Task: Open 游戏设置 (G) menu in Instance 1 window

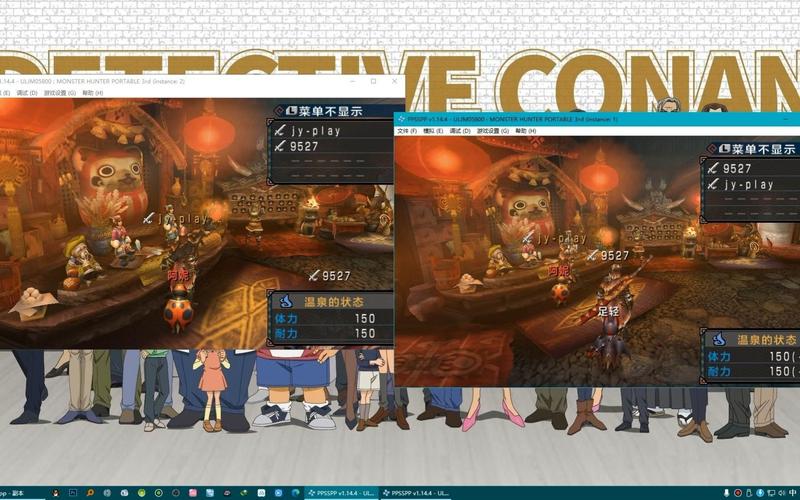Action: coord(493,131)
